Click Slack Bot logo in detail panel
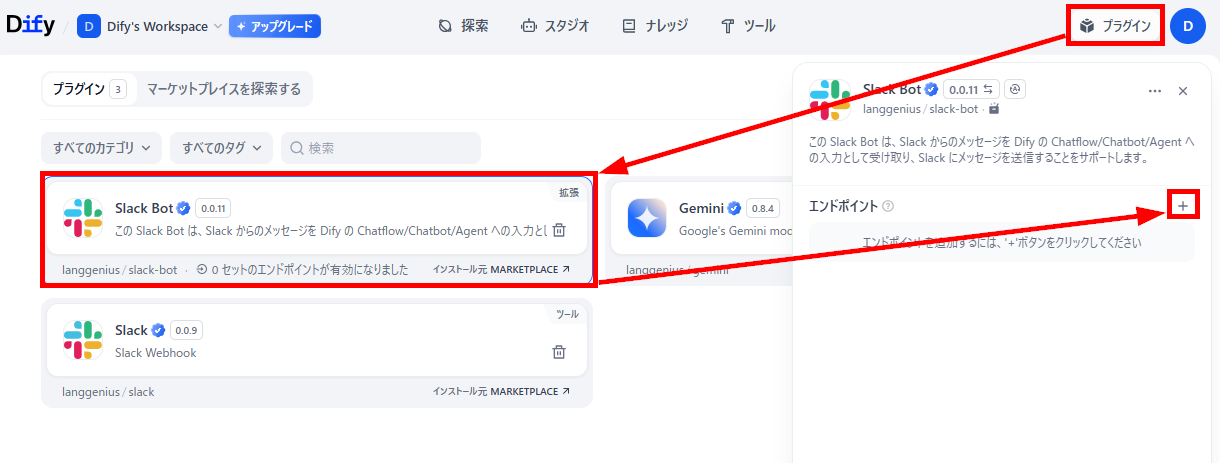The width and height of the screenshot is (1220, 463). click(x=829, y=98)
